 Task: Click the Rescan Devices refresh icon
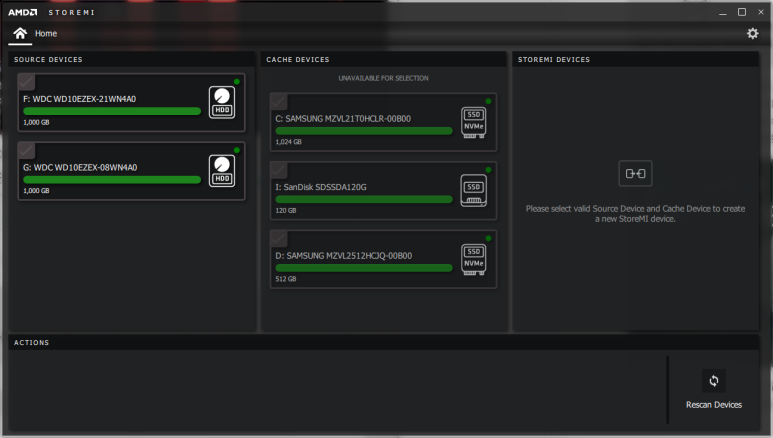[713, 381]
